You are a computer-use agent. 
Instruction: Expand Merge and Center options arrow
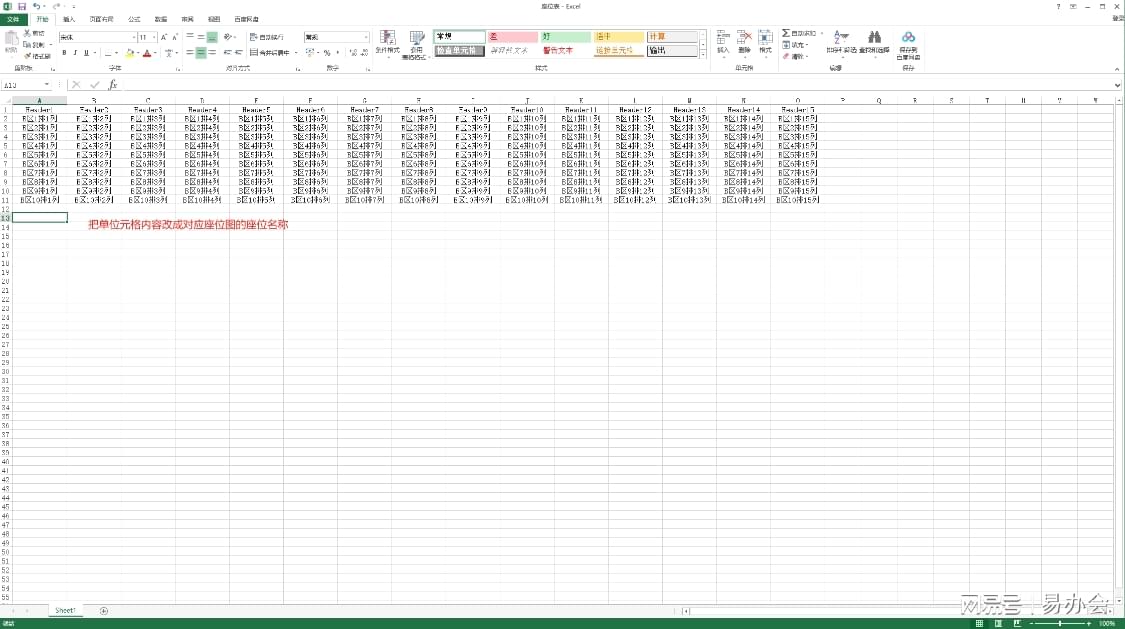click(296, 52)
